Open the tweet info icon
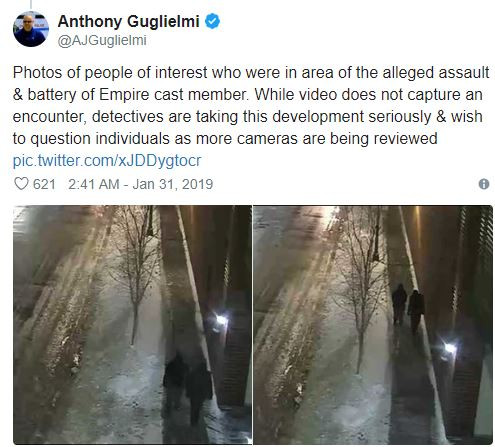The image size is (495, 447). (484, 184)
